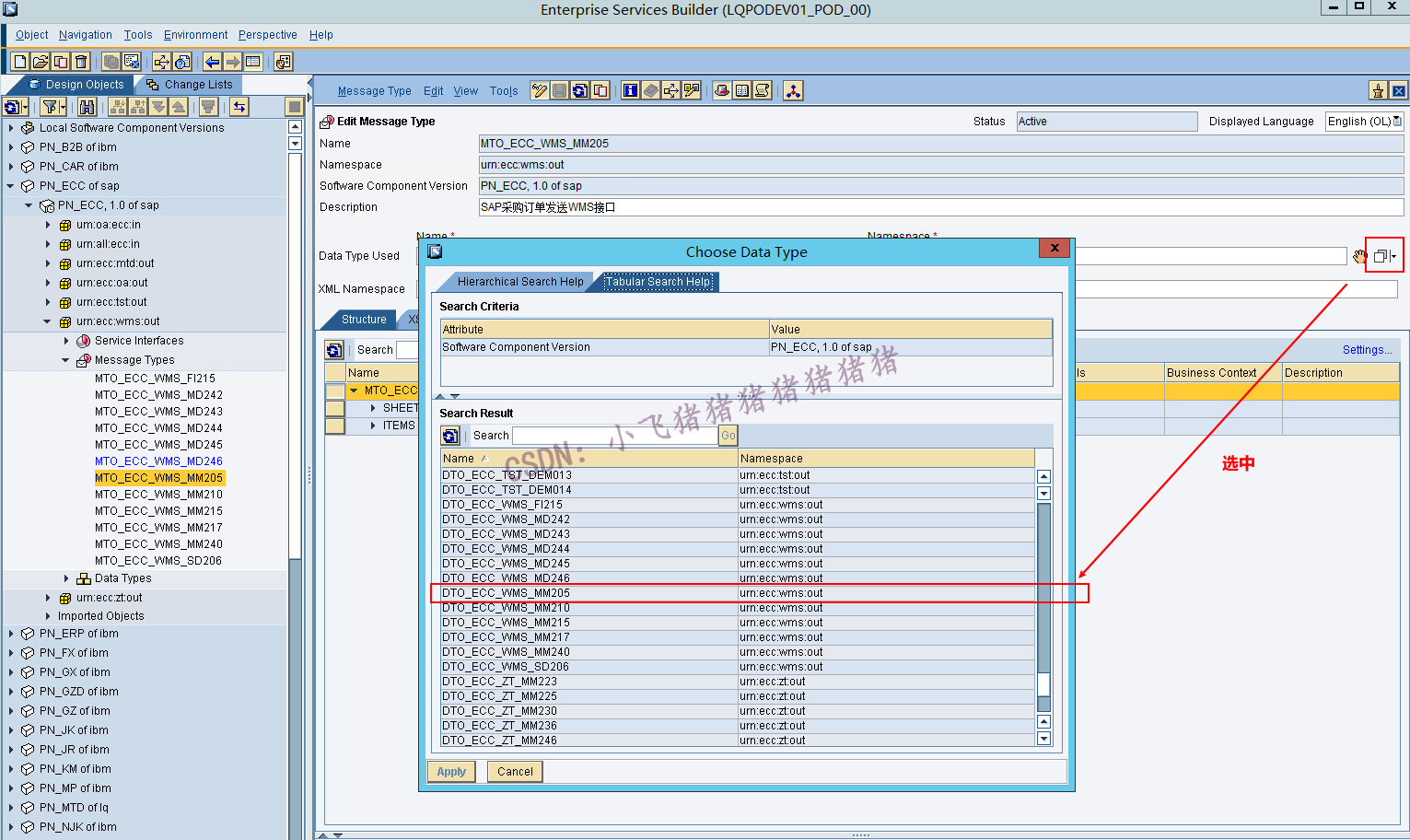This screenshot has width=1410, height=840.
Task: Click the binoculars Find icon in navigation
Action: [87, 107]
